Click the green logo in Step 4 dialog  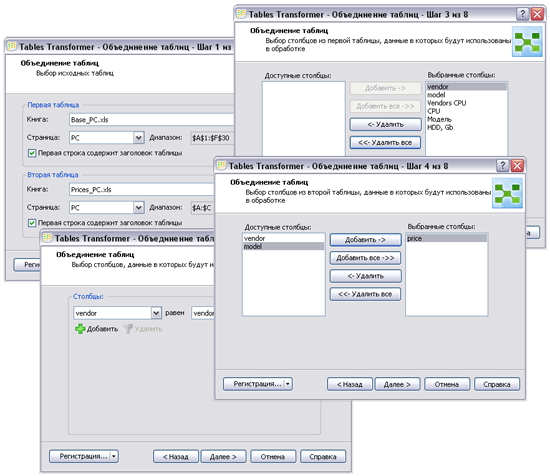click(507, 193)
